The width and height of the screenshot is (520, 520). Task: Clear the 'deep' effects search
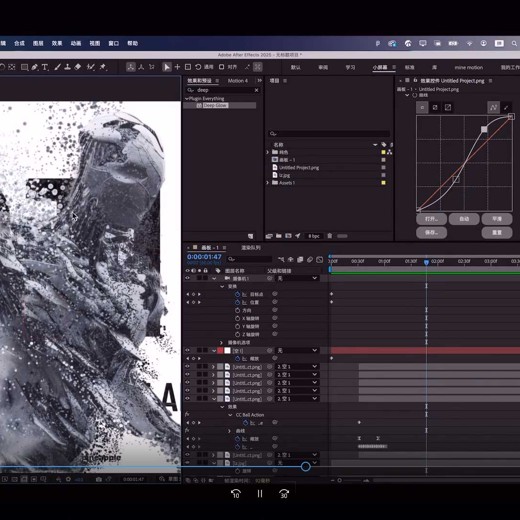point(256,90)
